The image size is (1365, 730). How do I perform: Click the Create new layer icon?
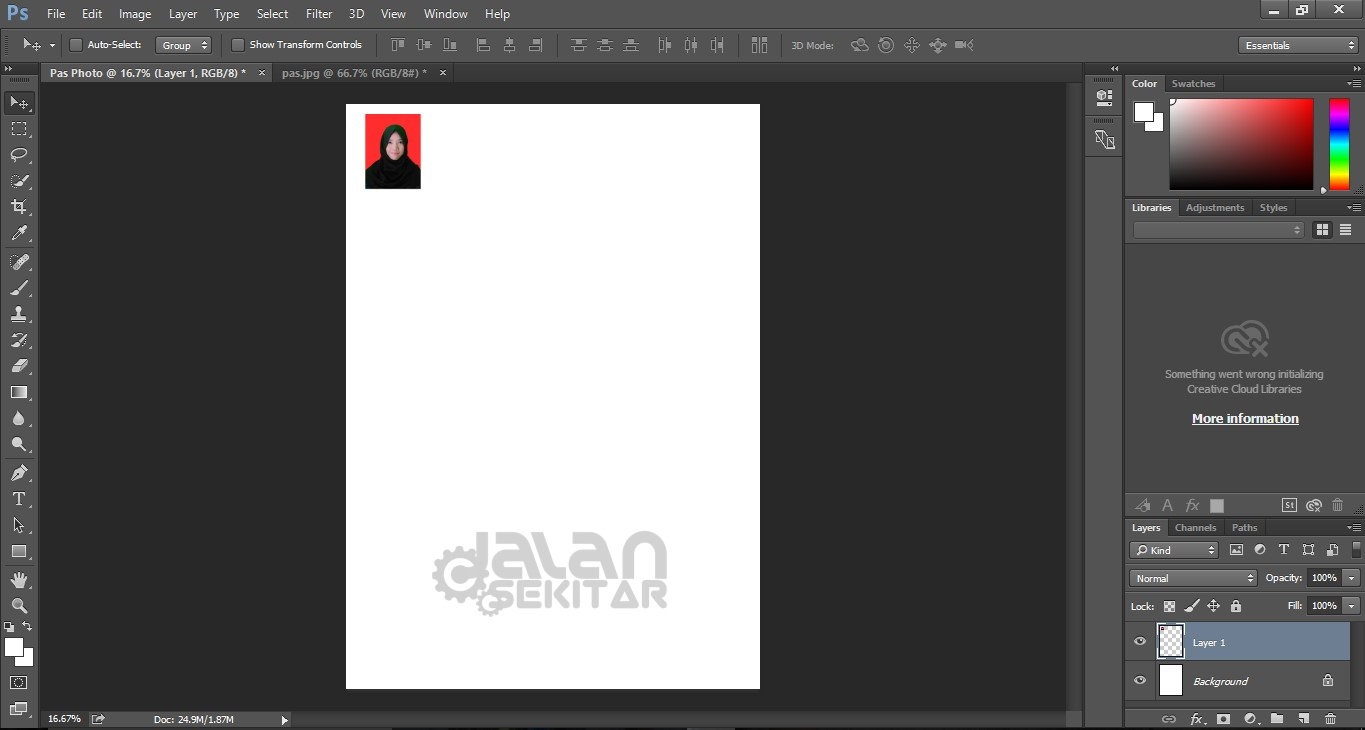(1303, 719)
